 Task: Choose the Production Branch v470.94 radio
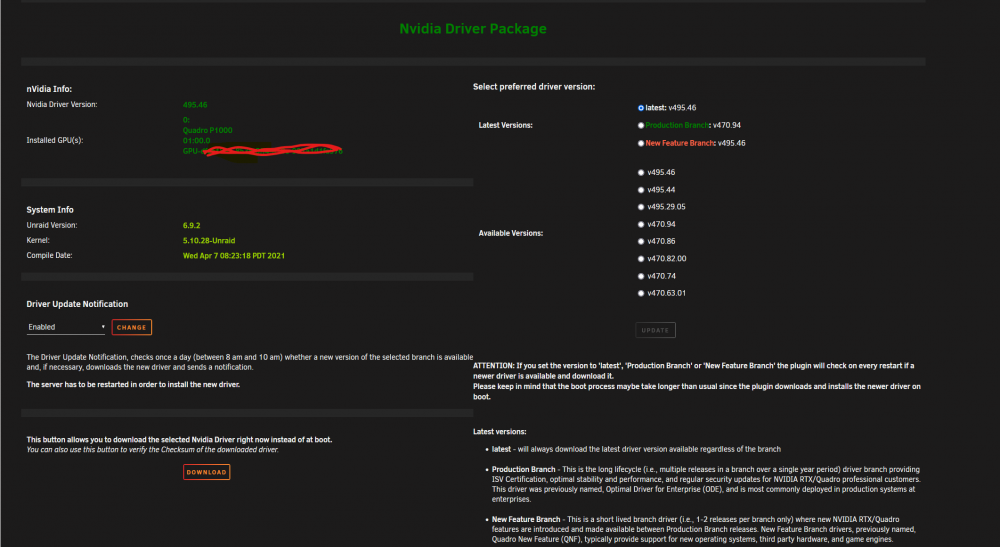click(641, 126)
